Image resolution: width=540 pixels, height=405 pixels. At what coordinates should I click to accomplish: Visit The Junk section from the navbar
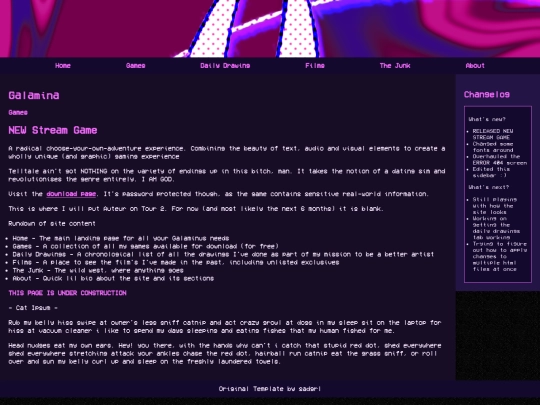[395, 65]
